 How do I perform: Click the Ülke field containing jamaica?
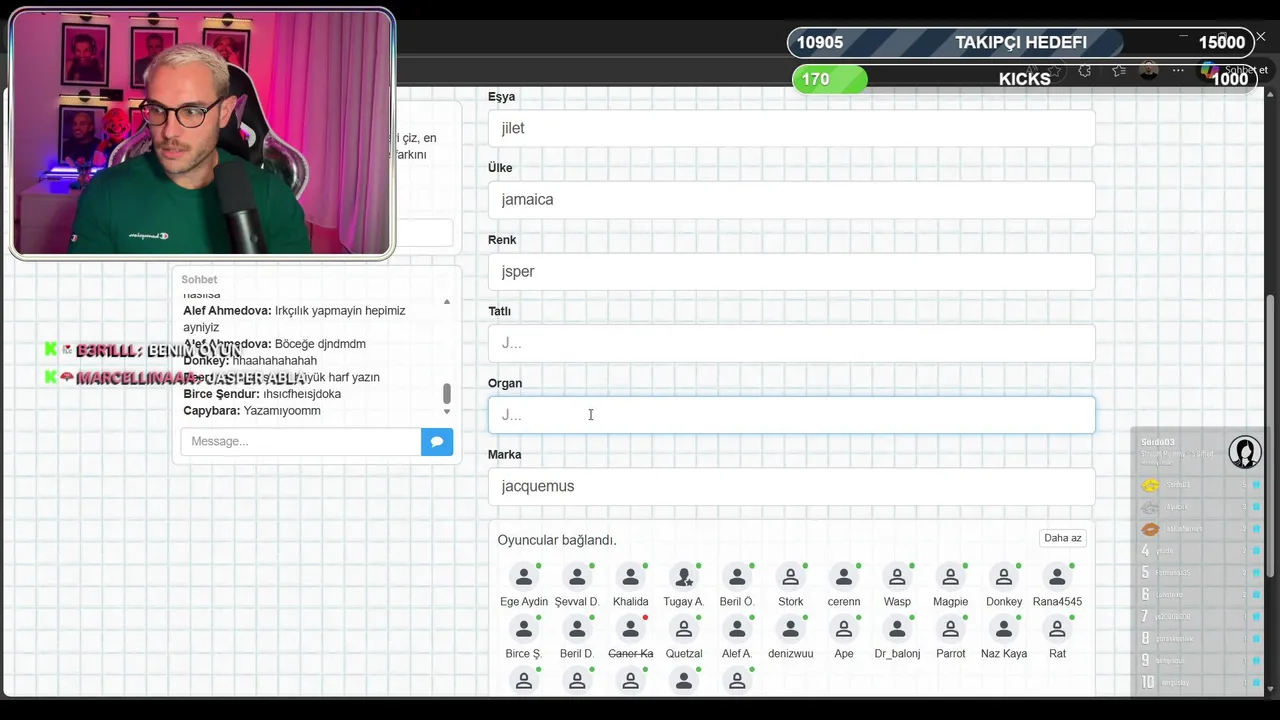791,199
